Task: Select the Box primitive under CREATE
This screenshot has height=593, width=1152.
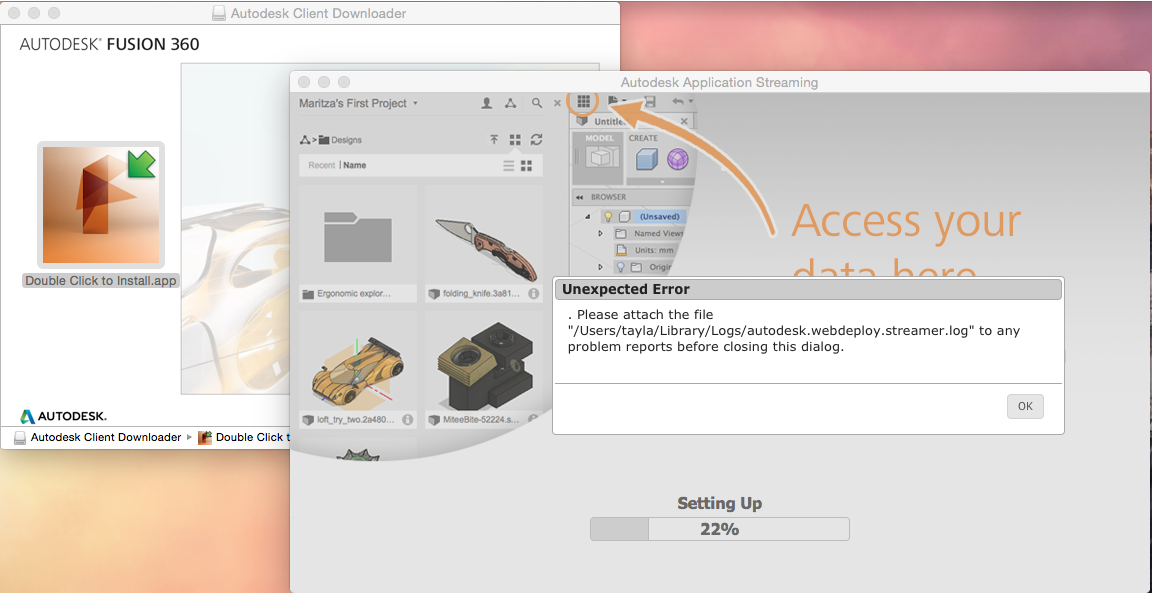Action: point(645,157)
